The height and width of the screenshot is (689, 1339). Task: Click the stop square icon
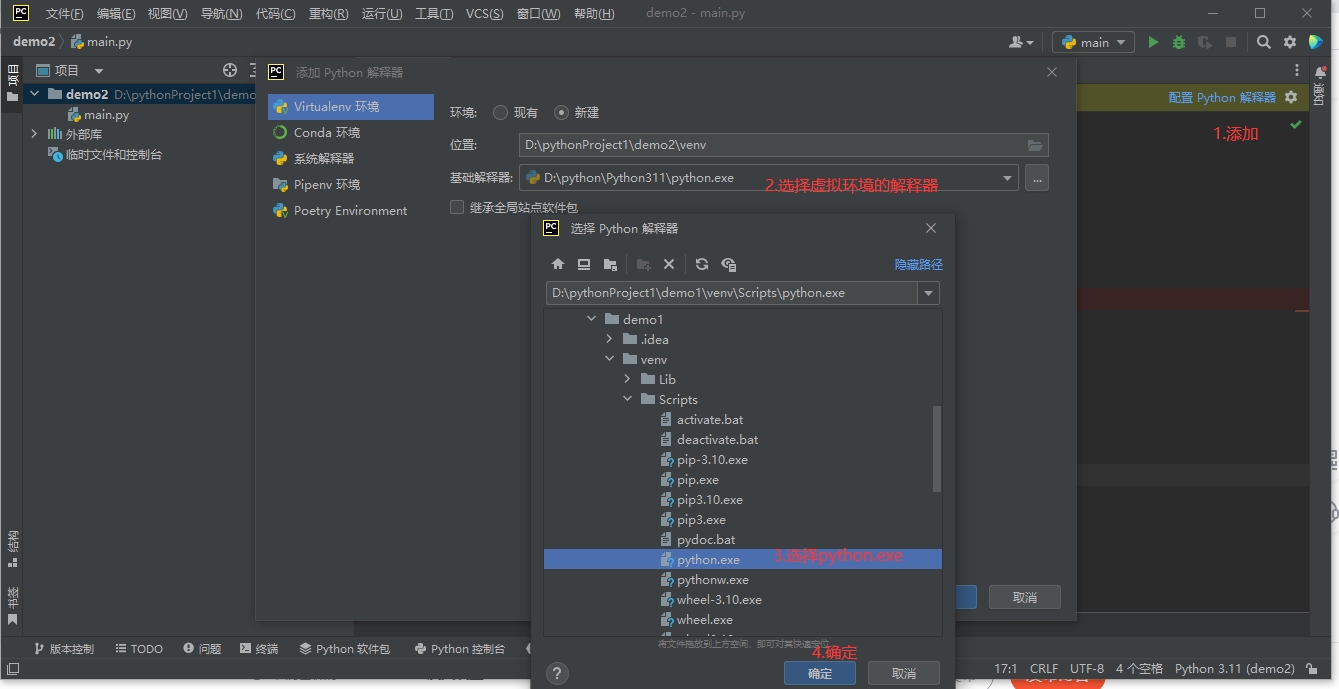click(1231, 42)
